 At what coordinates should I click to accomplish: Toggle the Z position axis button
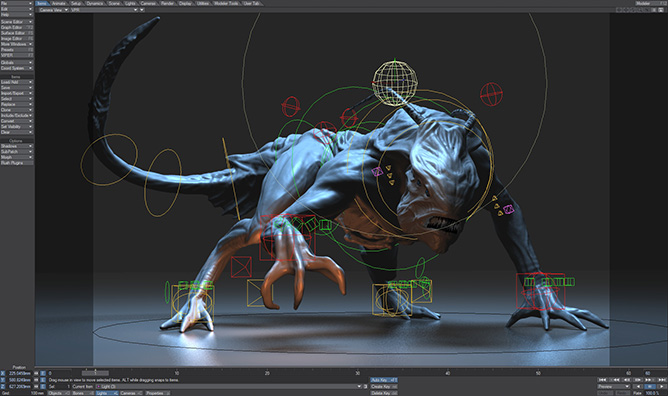[3, 386]
